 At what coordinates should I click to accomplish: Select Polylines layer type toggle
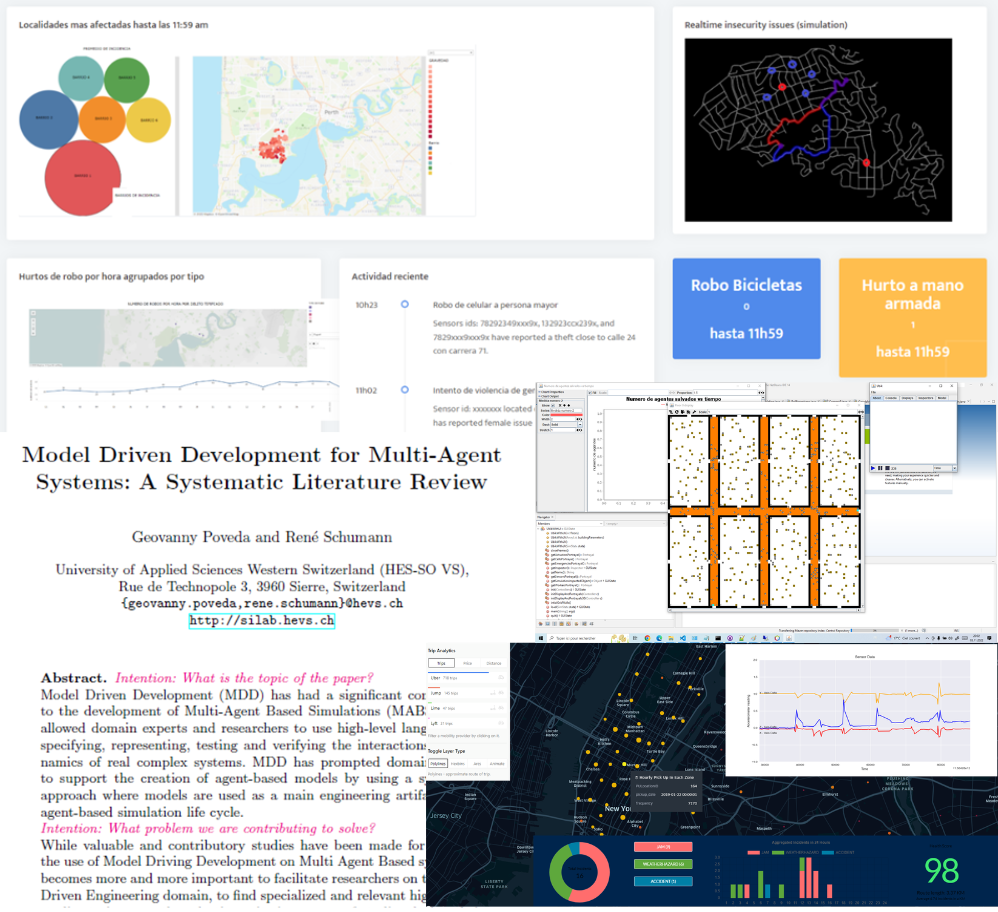coord(439,763)
